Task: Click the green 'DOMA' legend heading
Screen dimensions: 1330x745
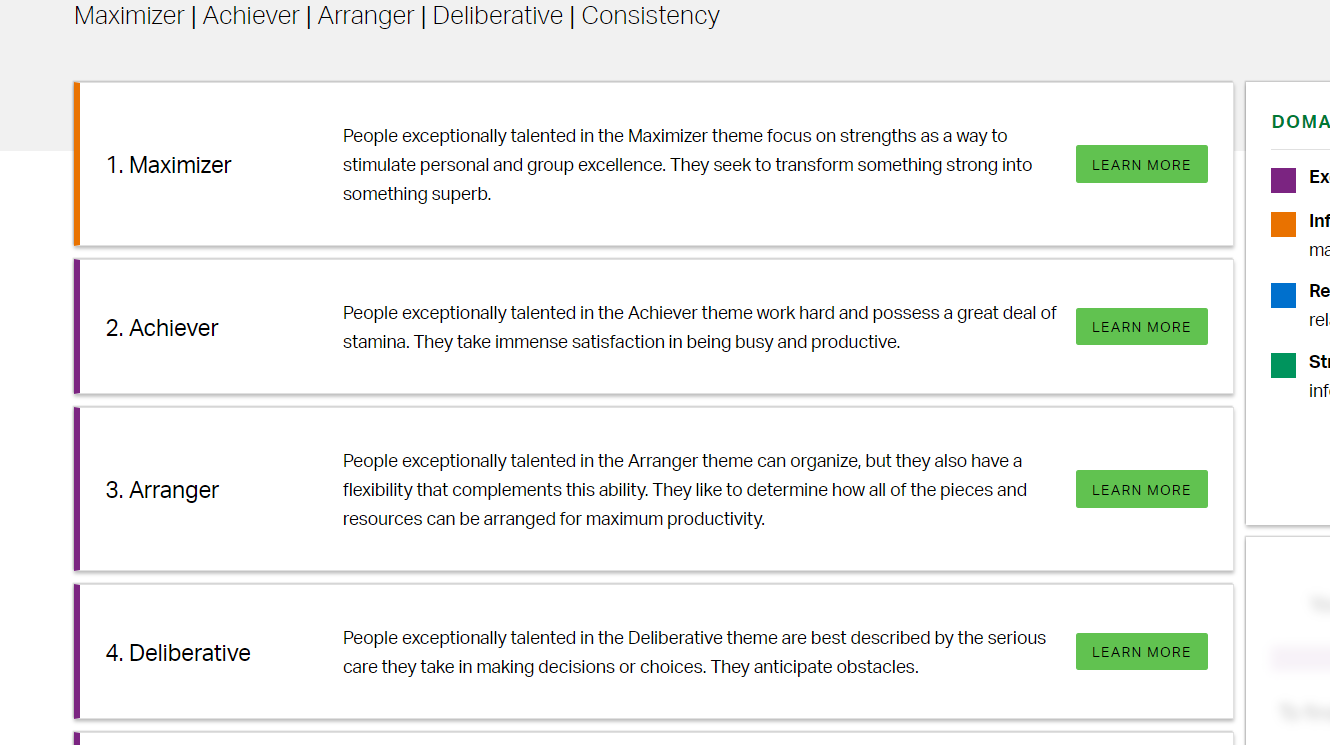Action: click(x=1300, y=122)
